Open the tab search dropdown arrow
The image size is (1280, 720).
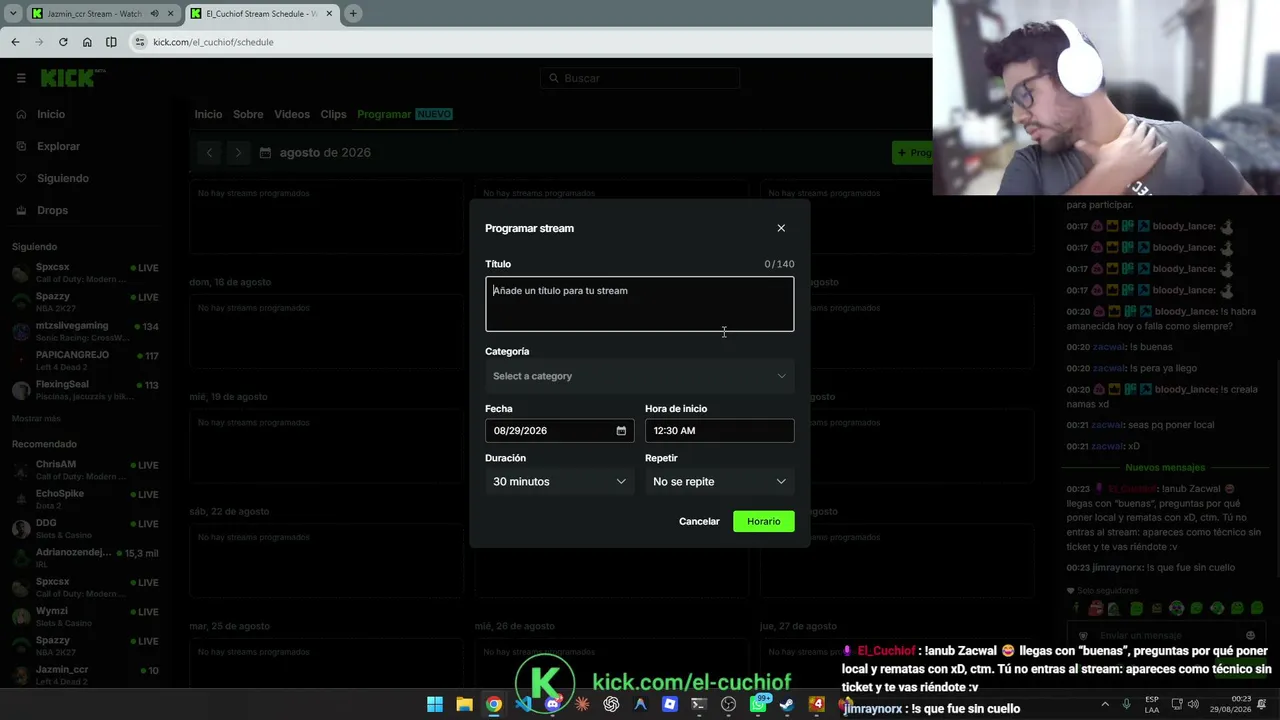(13, 14)
